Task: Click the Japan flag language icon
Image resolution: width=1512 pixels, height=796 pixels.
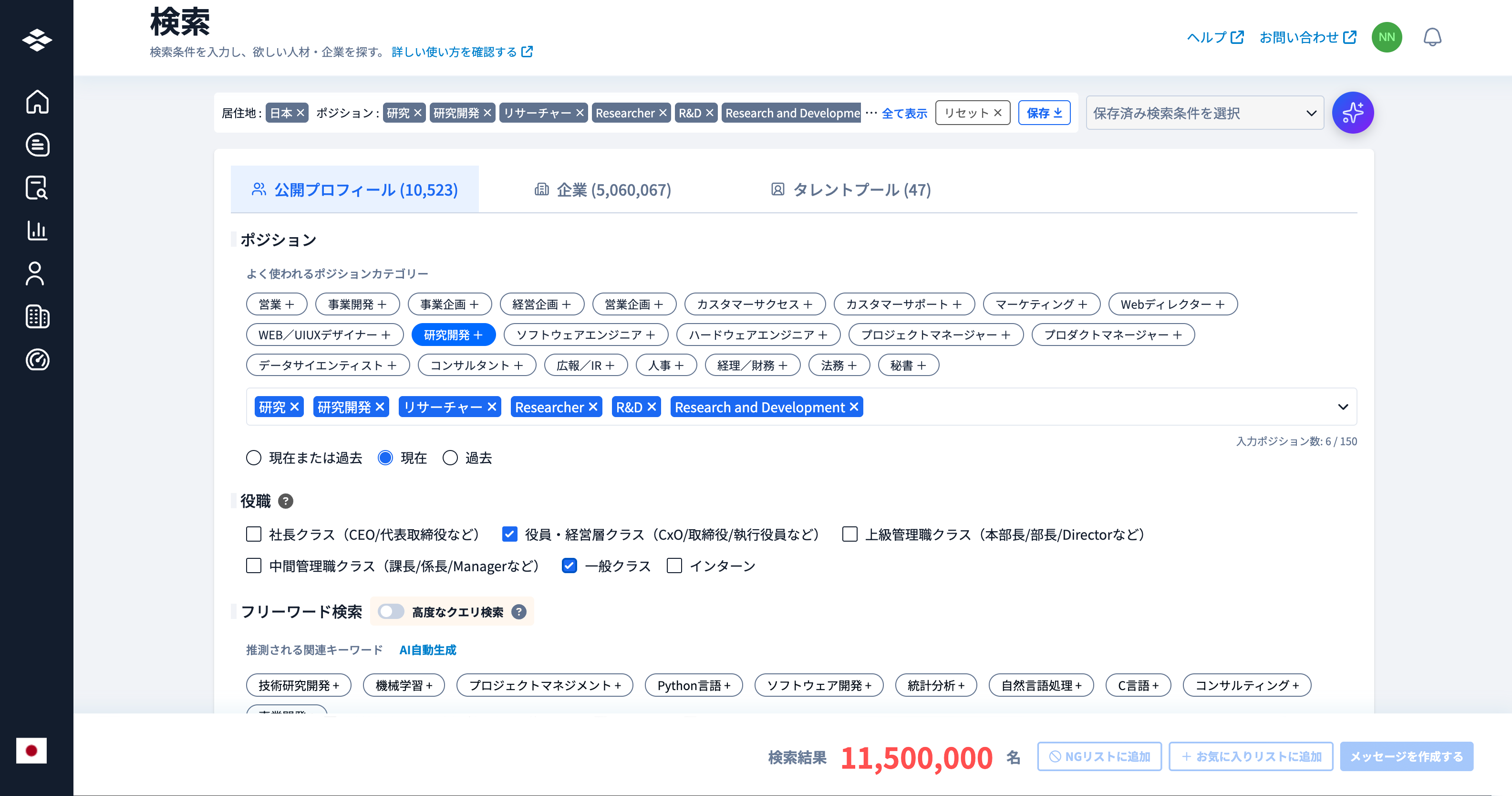Action: 31,750
